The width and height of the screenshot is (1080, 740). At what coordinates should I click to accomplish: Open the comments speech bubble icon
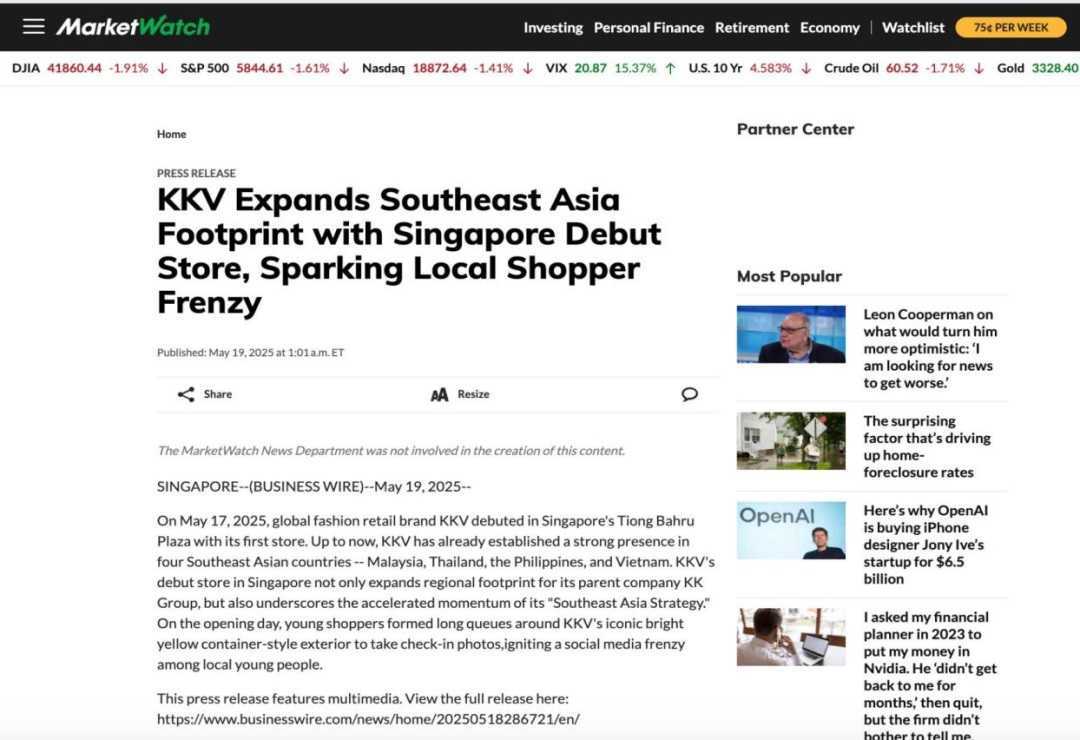point(689,394)
